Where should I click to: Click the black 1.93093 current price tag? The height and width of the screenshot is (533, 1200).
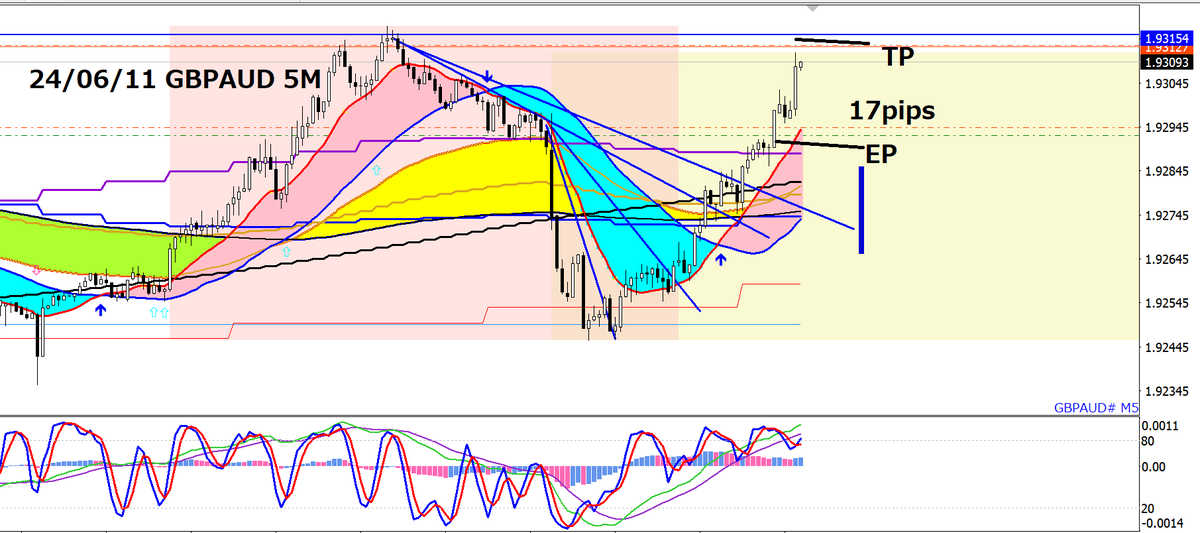click(1167, 62)
